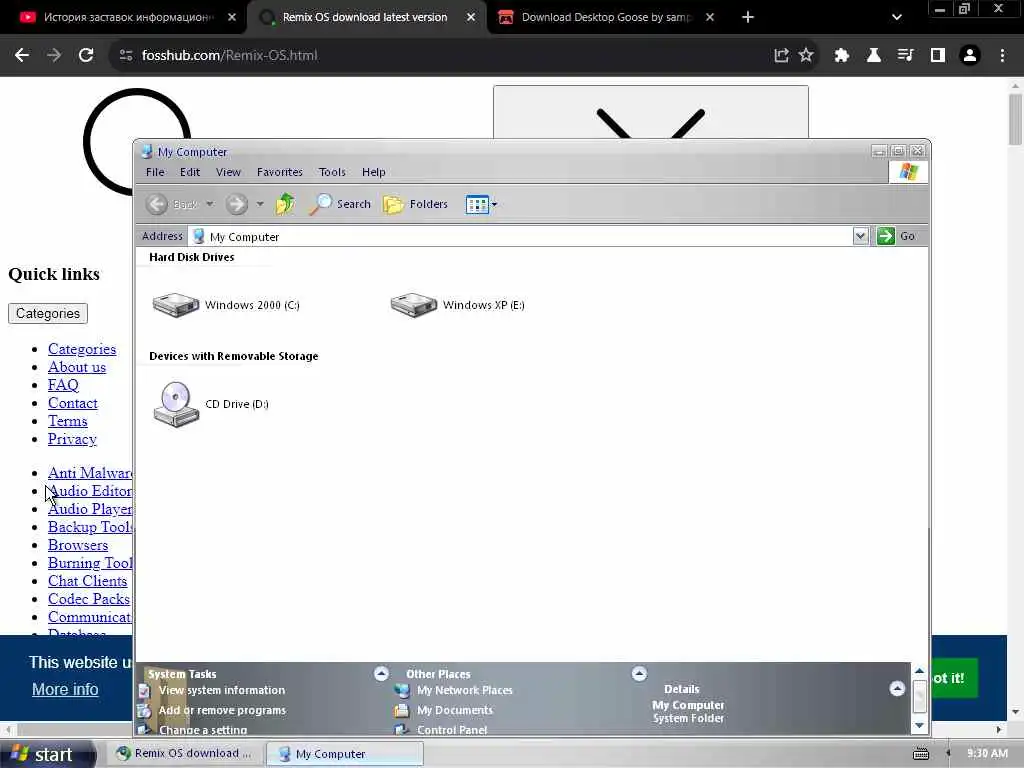Image resolution: width=1024 pixels, height=768 pixels.
Task: Open the Terms link
Action: 67,421
